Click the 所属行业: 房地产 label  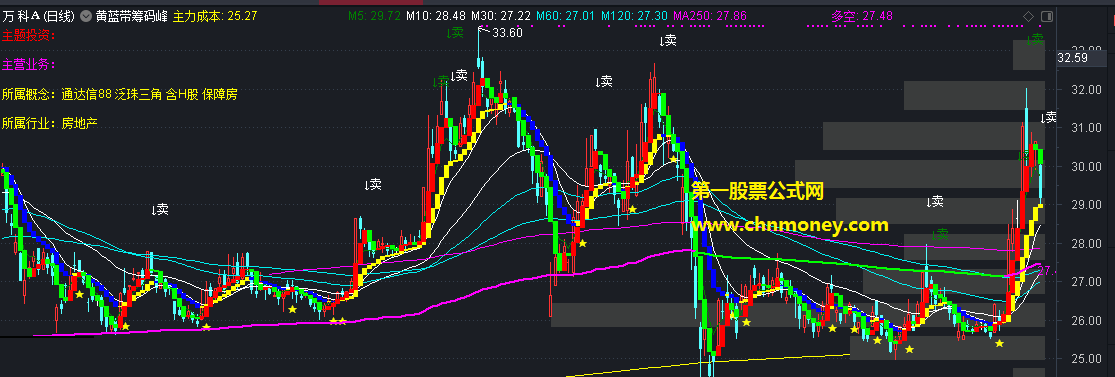pos(50,123)
